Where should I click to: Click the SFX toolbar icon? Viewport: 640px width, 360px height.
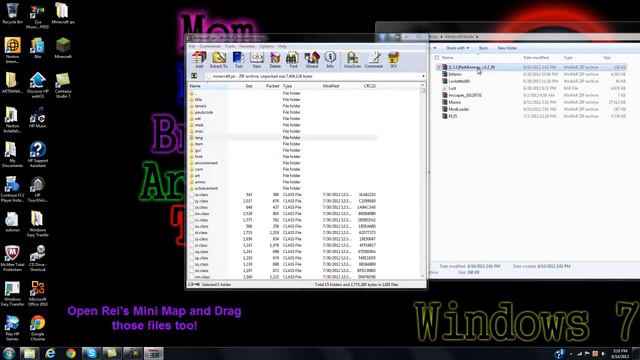tap(393, 60)
